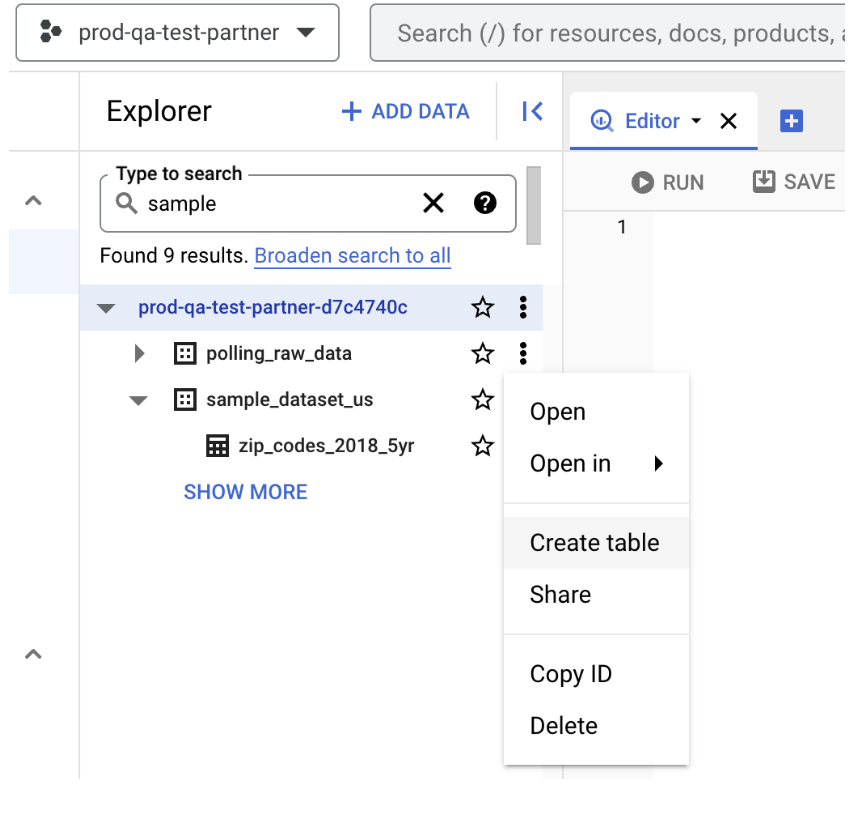848x820 pixels.
Task: Star the zip_codes_2018_5yr table
Action: coord(483,446)
